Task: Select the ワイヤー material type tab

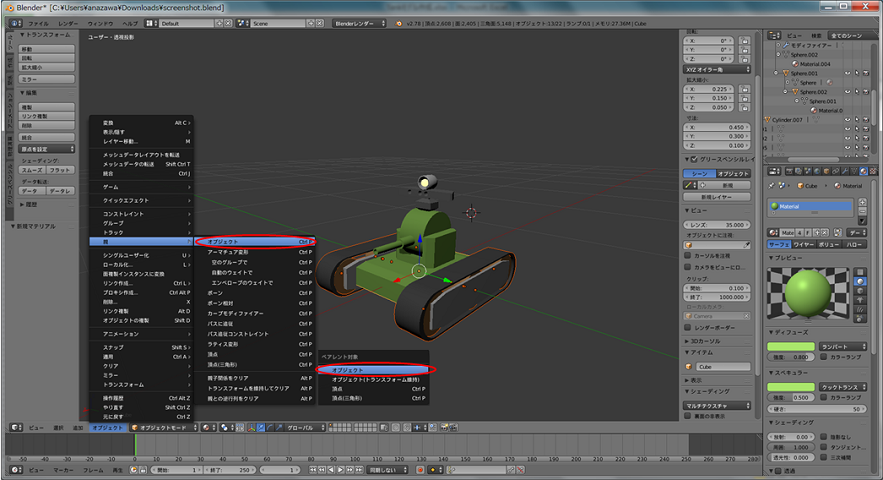Action: 803,243
